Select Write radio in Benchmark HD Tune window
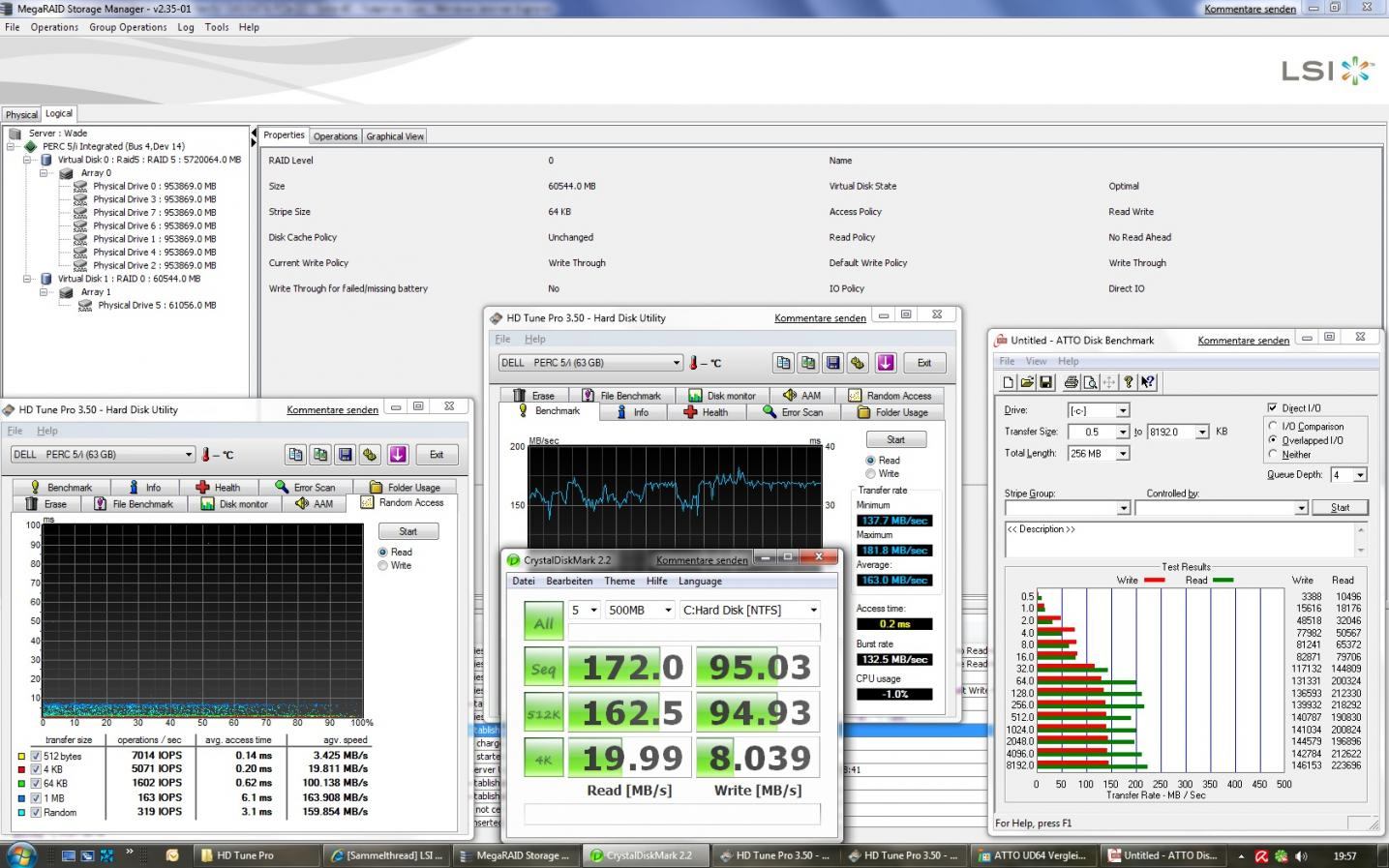Viewport: 1389px width, 868px height. (871, 474)
